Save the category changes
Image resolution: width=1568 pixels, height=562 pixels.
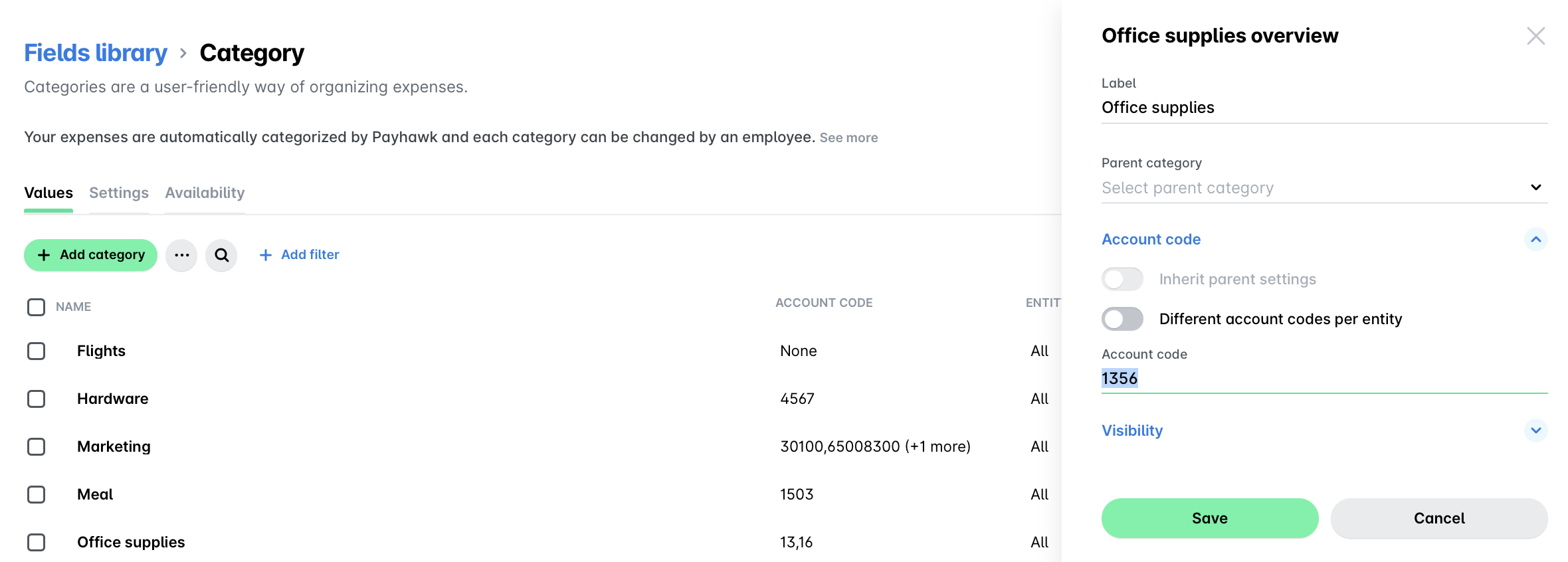[x=1210, y=518]
